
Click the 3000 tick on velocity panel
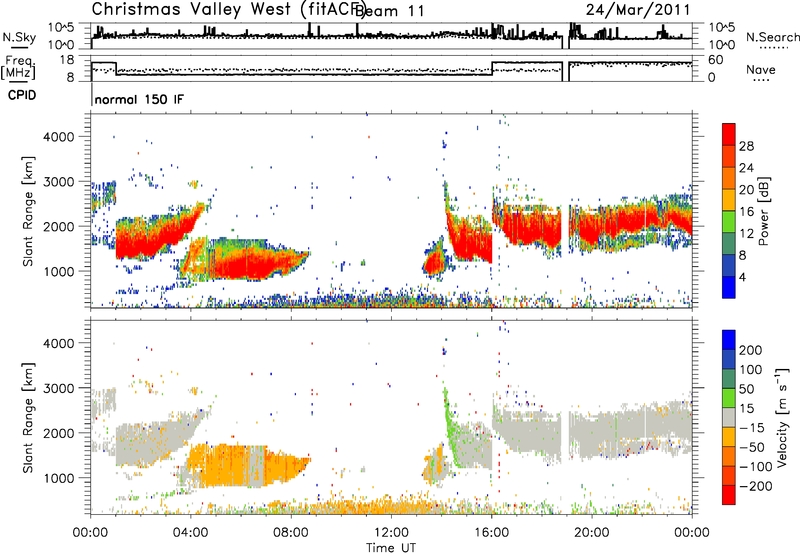(58, 388)
